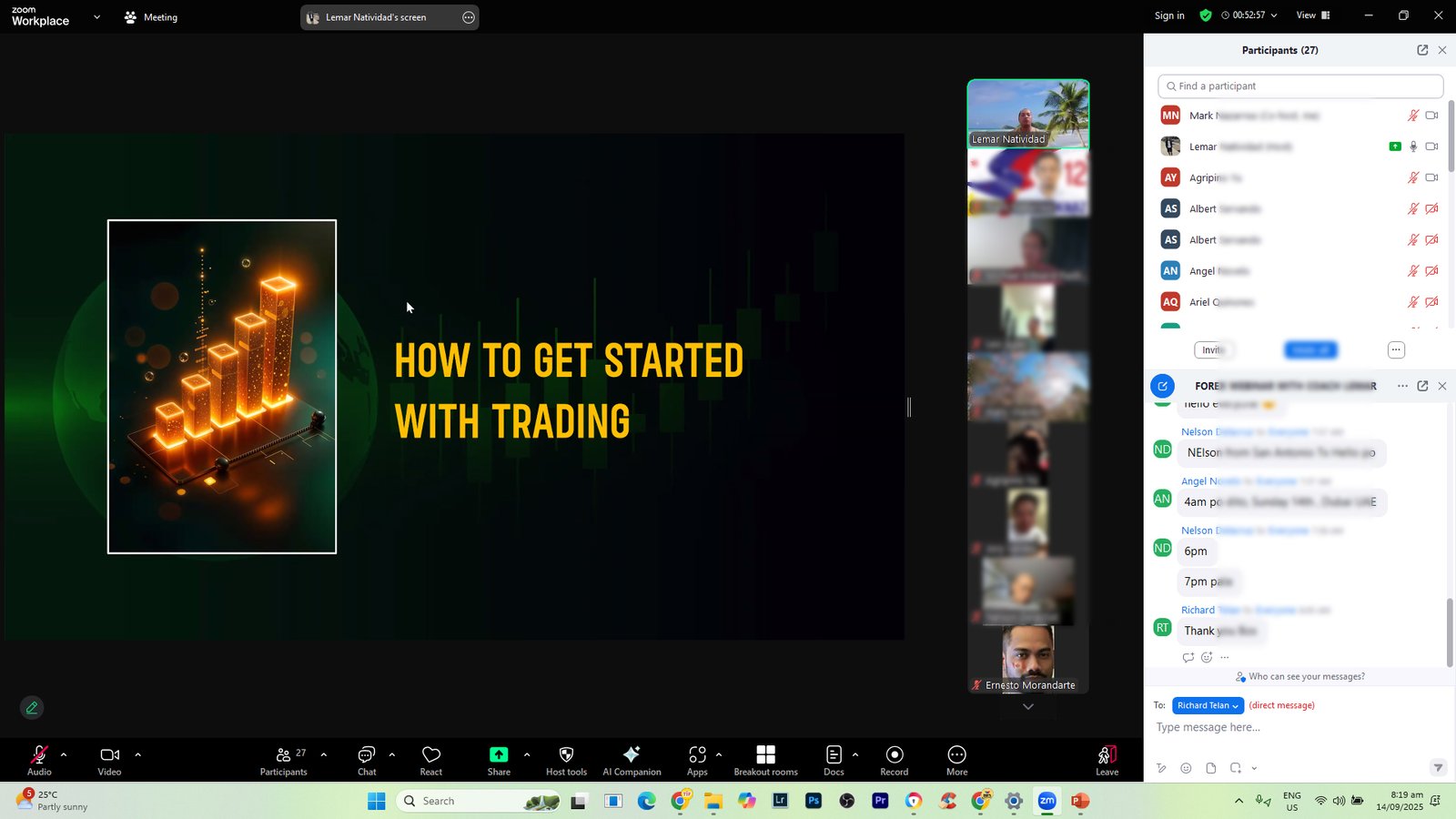1456x819 pixels.
Task: Click the green Share screen icon
Action: click(499, 755)
